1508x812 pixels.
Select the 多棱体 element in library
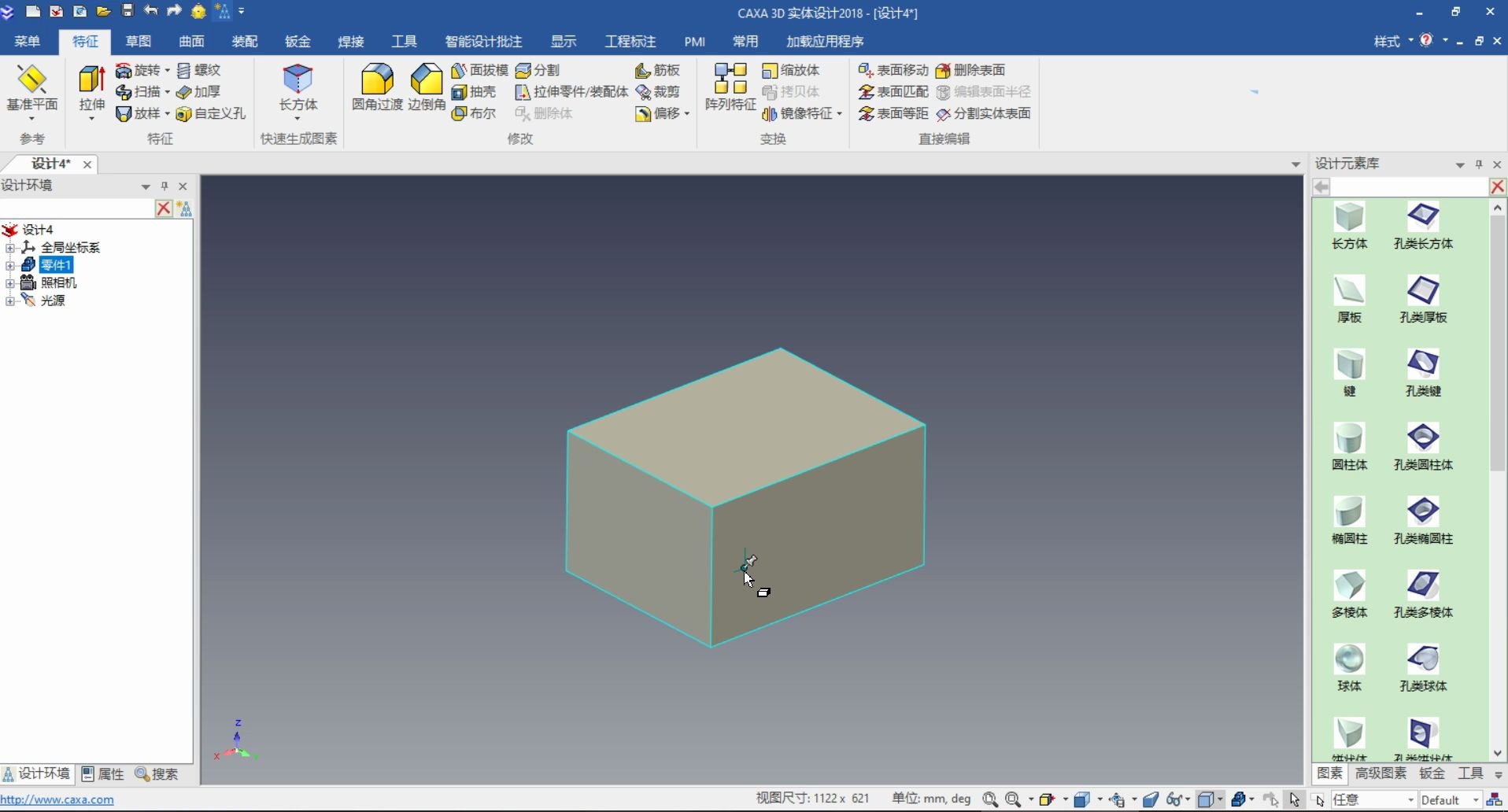tap(1349, 595)
